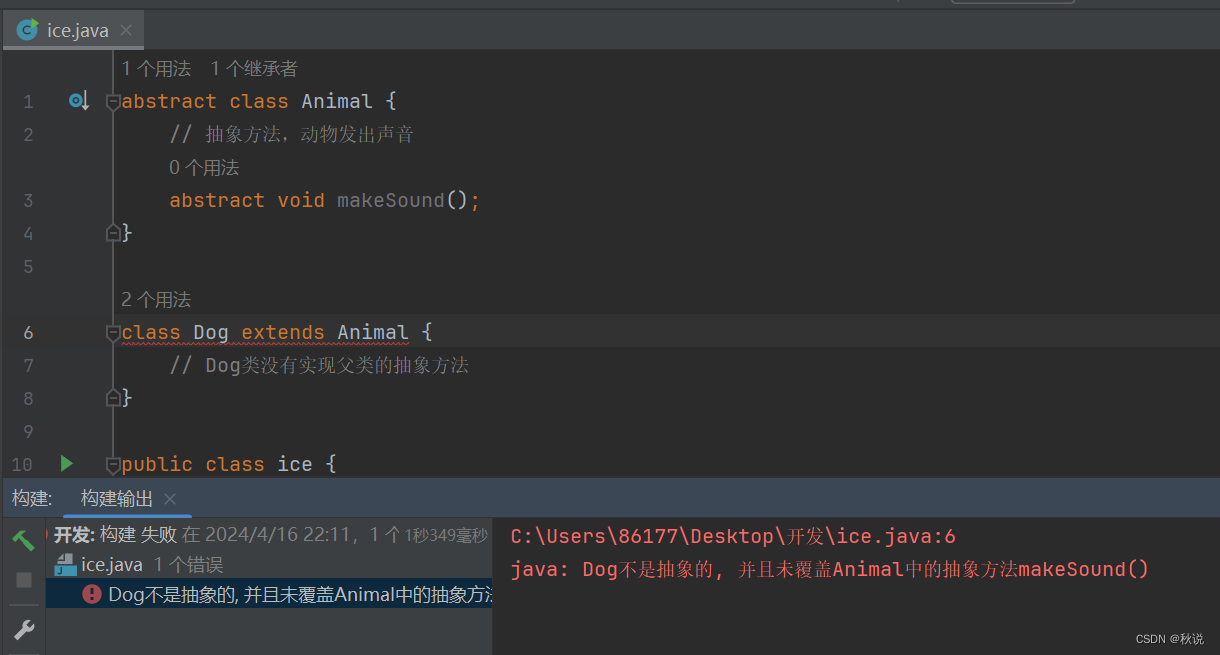
Task: Click 'Dog' class name on line 6
Action: tap(211, 332)
